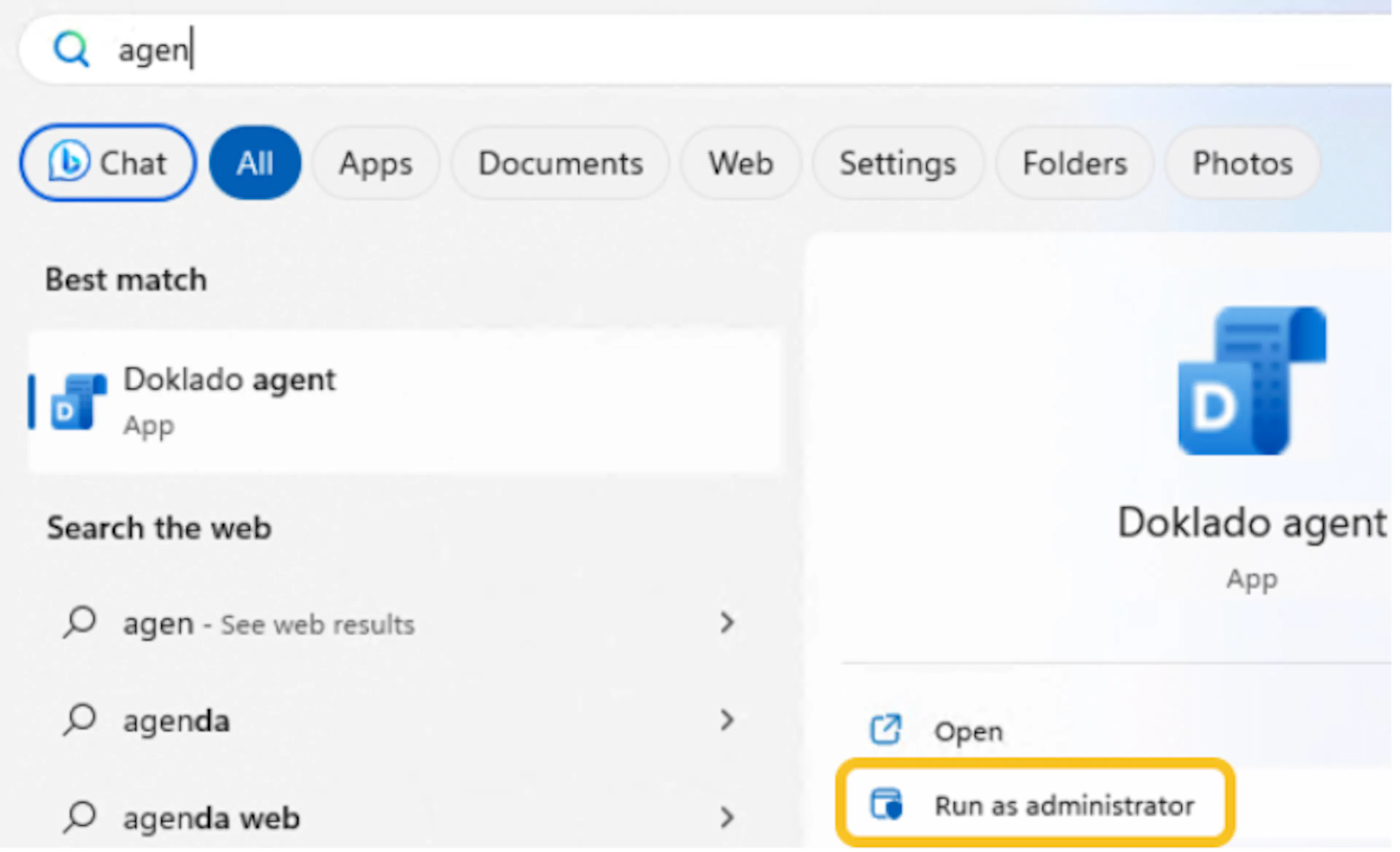1400x852 pixels.
Task: Click magnifier icon beside 'agenda web' suggestion
Action: tap(79, 818)
